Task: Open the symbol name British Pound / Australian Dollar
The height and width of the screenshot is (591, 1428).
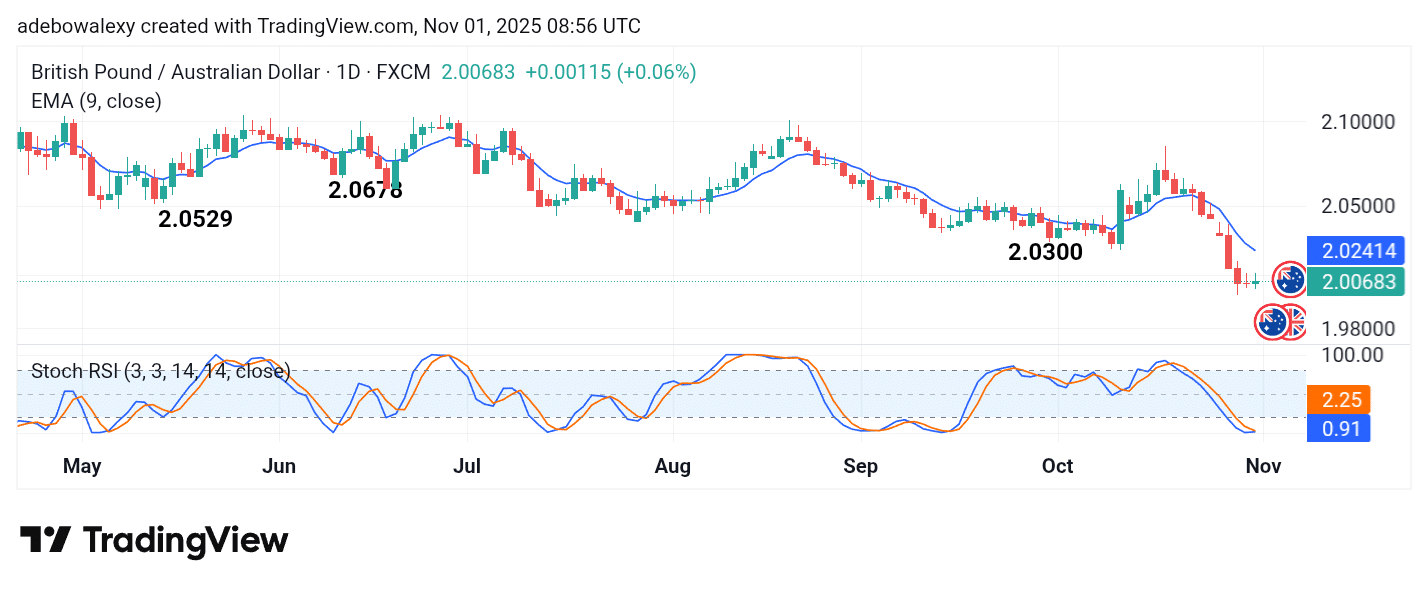Action: [x=180, y=72]
